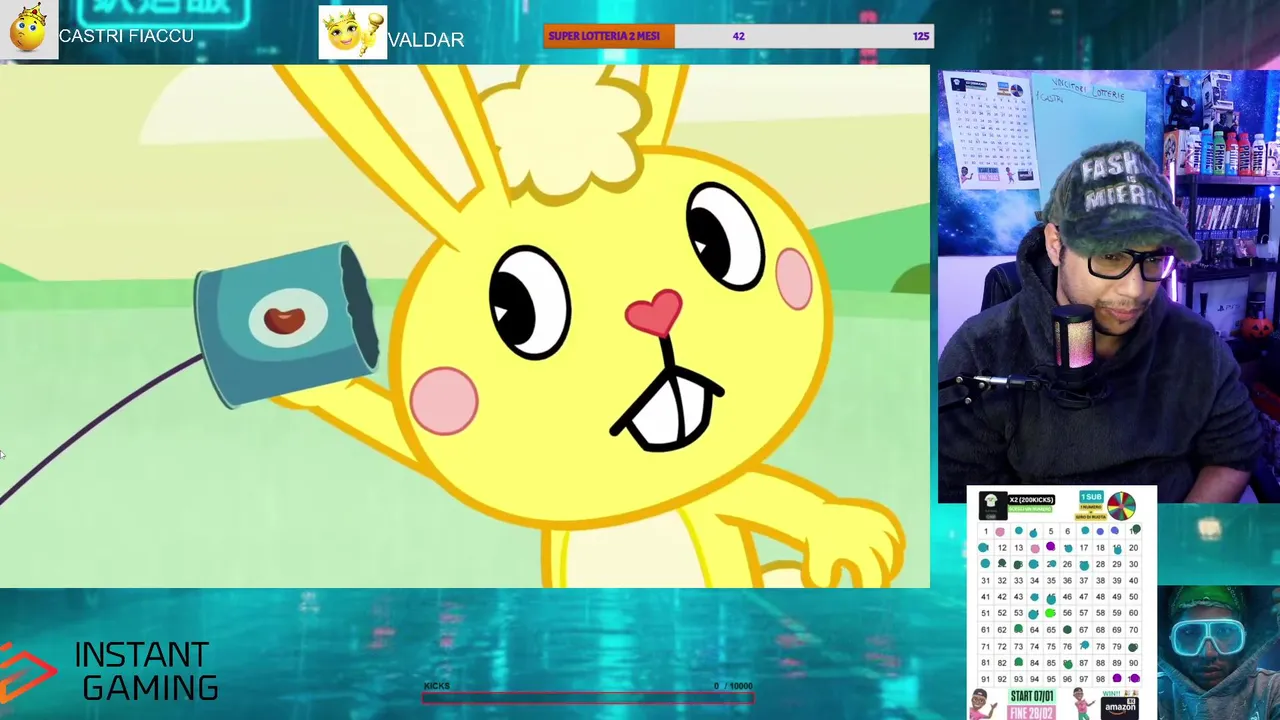Click the X2 (200KICKS) label
Viewport: 1280px width, 720px height.
pyautogui.click(x=1032, y=500)
